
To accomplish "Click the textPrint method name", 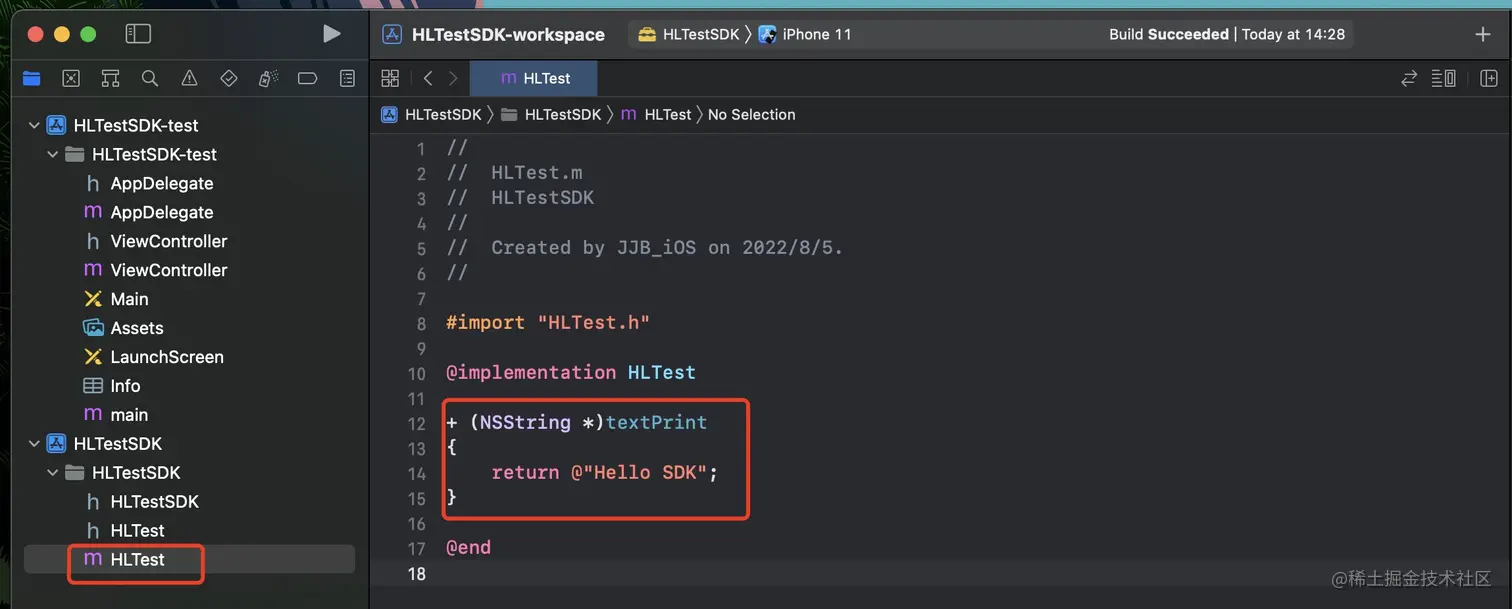I will click(x=656, y=422).
